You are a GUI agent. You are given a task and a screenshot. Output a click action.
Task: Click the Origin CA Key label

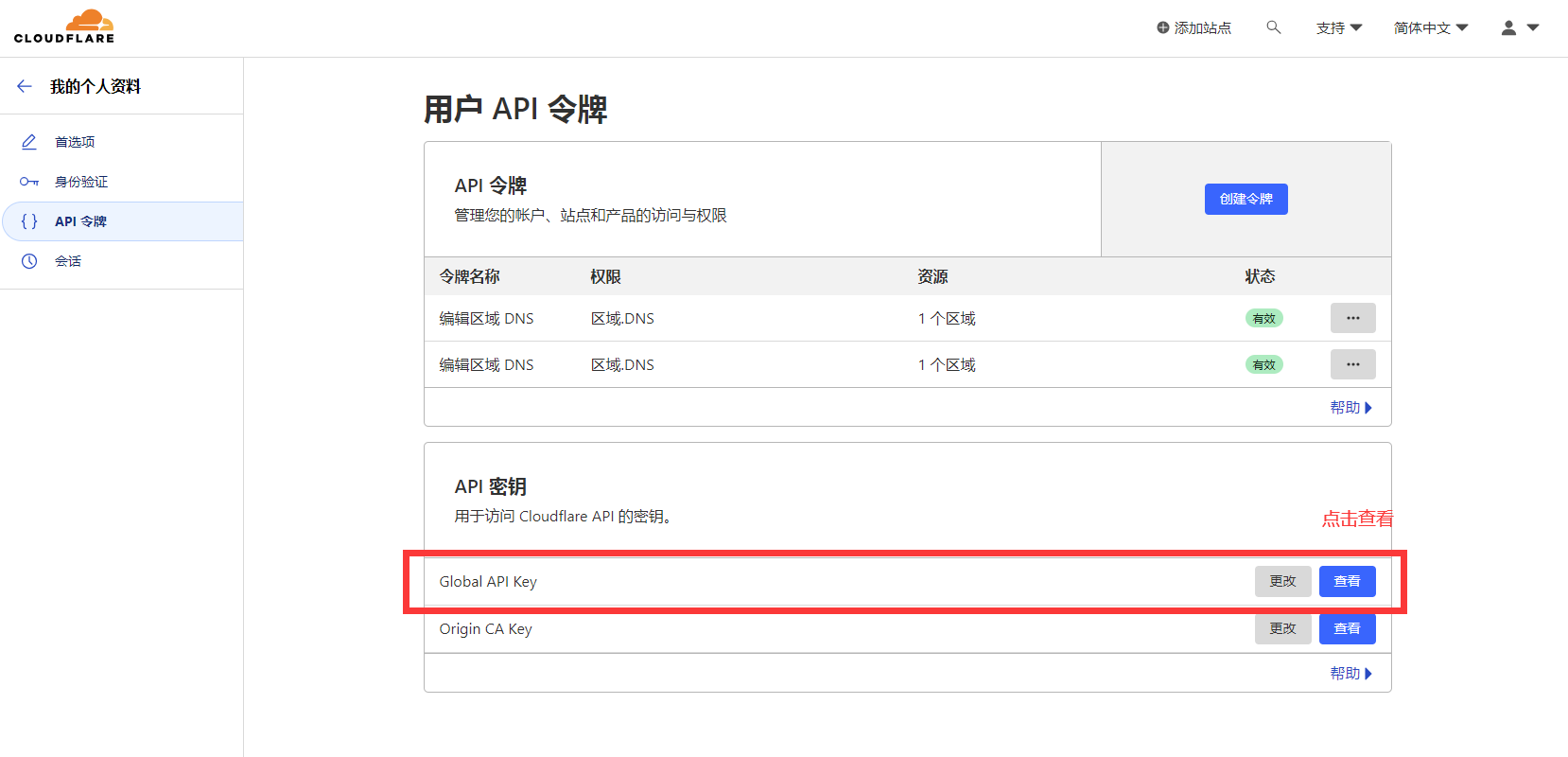(485, 628)
